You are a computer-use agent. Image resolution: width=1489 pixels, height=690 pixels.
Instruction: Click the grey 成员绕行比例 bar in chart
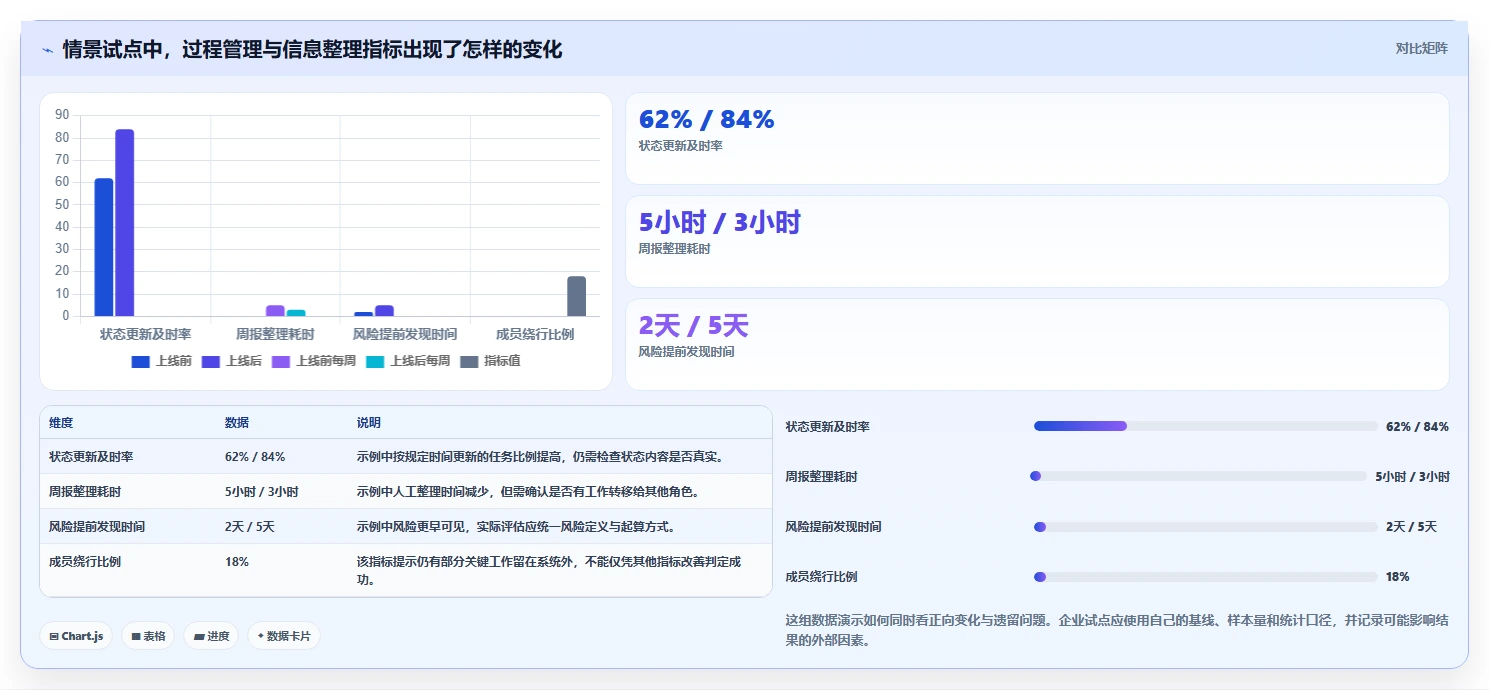(x=577, y=296)
